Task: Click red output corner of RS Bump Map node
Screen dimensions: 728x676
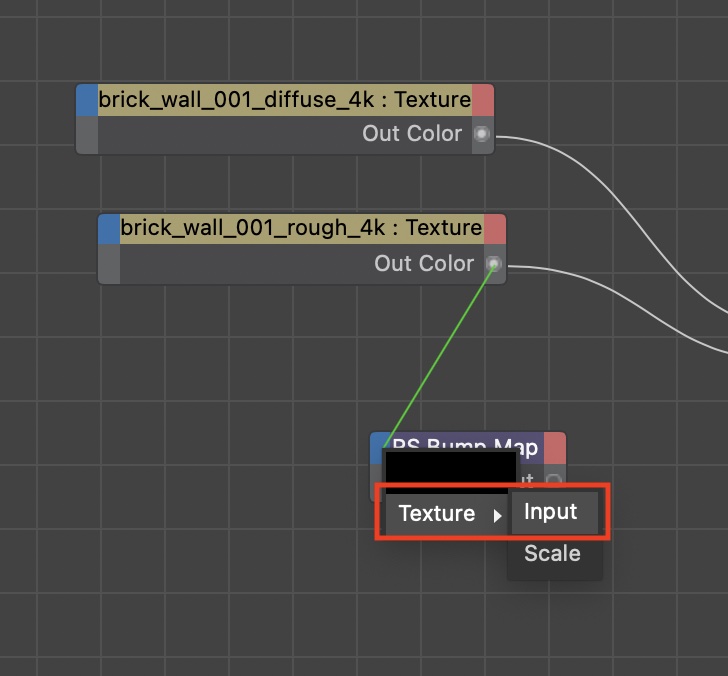Action: pos(553,446)
